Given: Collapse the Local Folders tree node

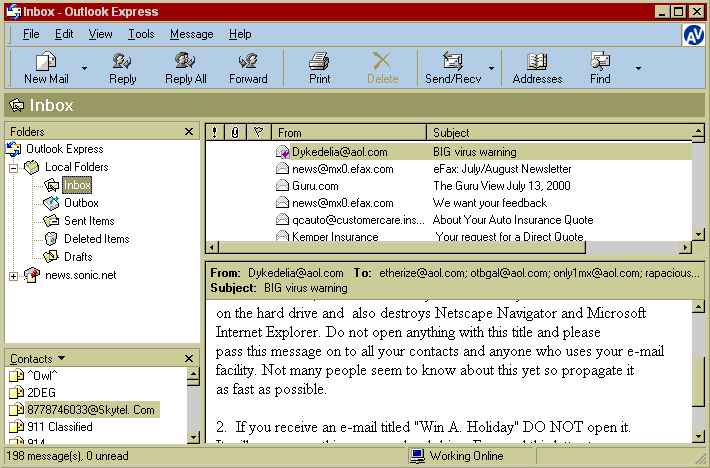Looking at the screenshot, I should 14,168.
